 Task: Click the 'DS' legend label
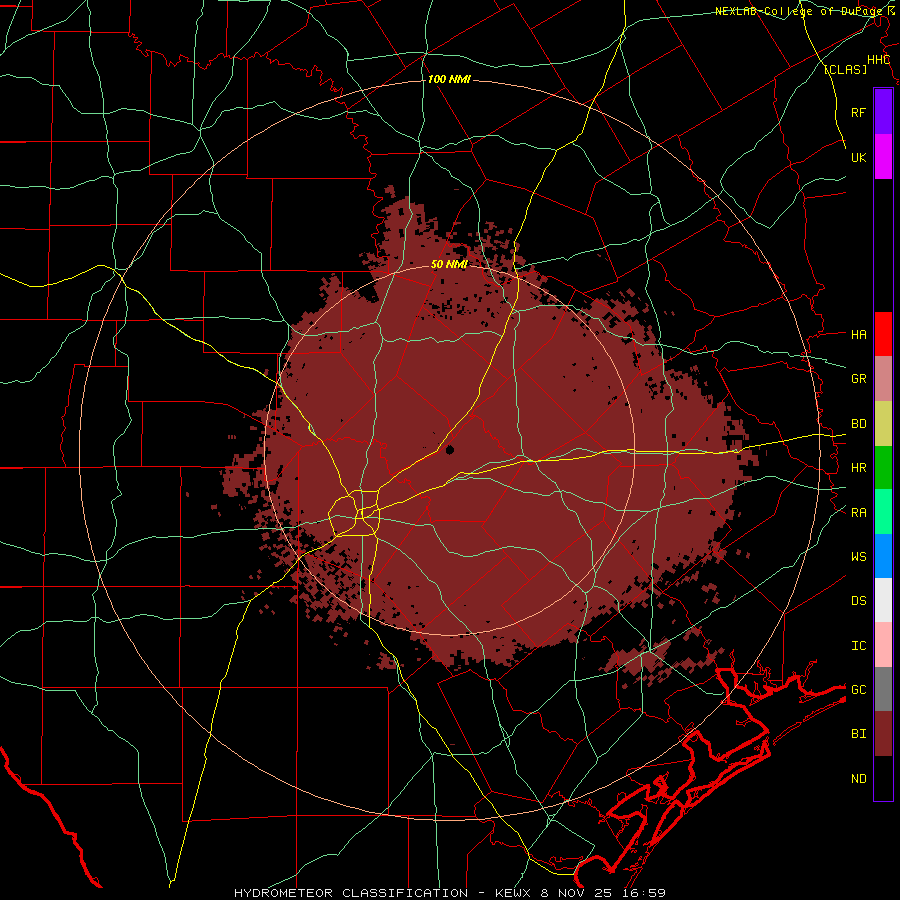point(858,601)
